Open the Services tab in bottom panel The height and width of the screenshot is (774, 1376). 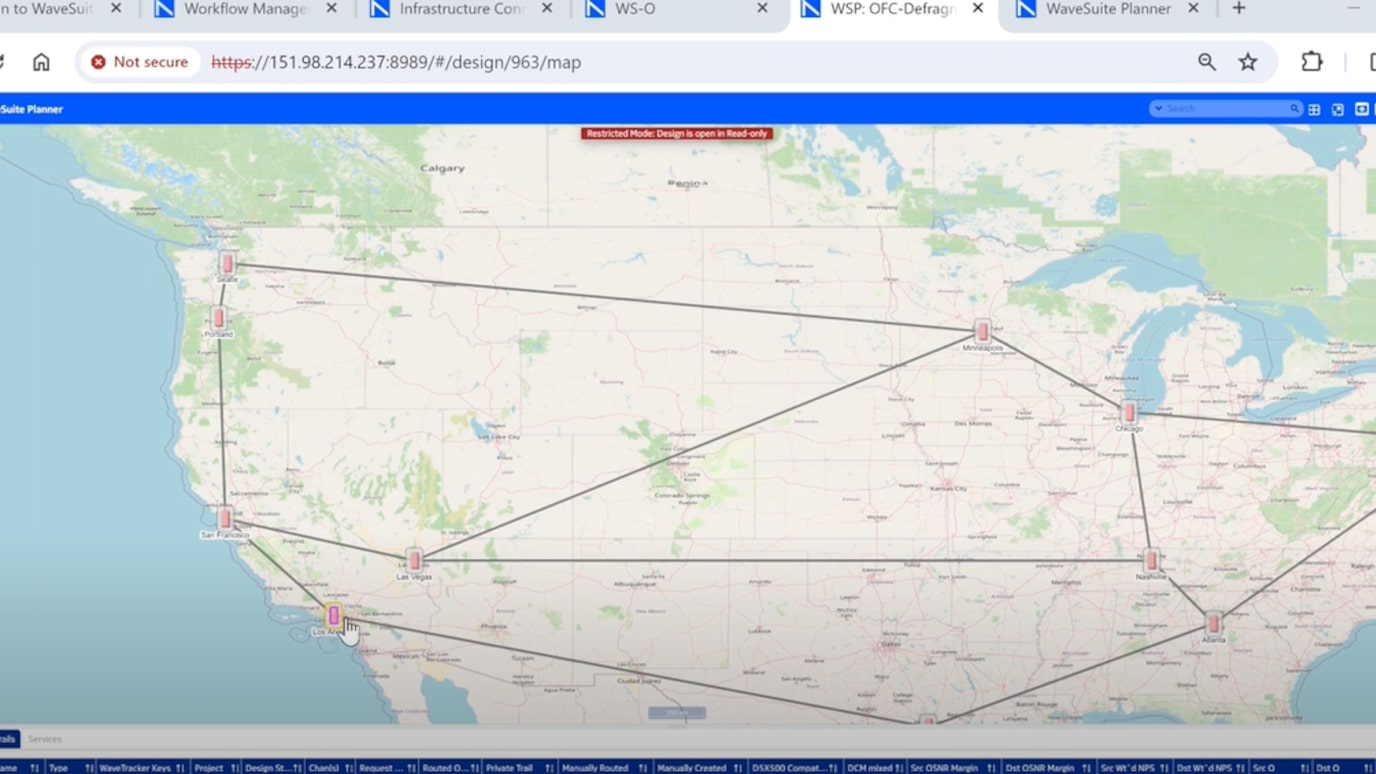coord(45,739)
